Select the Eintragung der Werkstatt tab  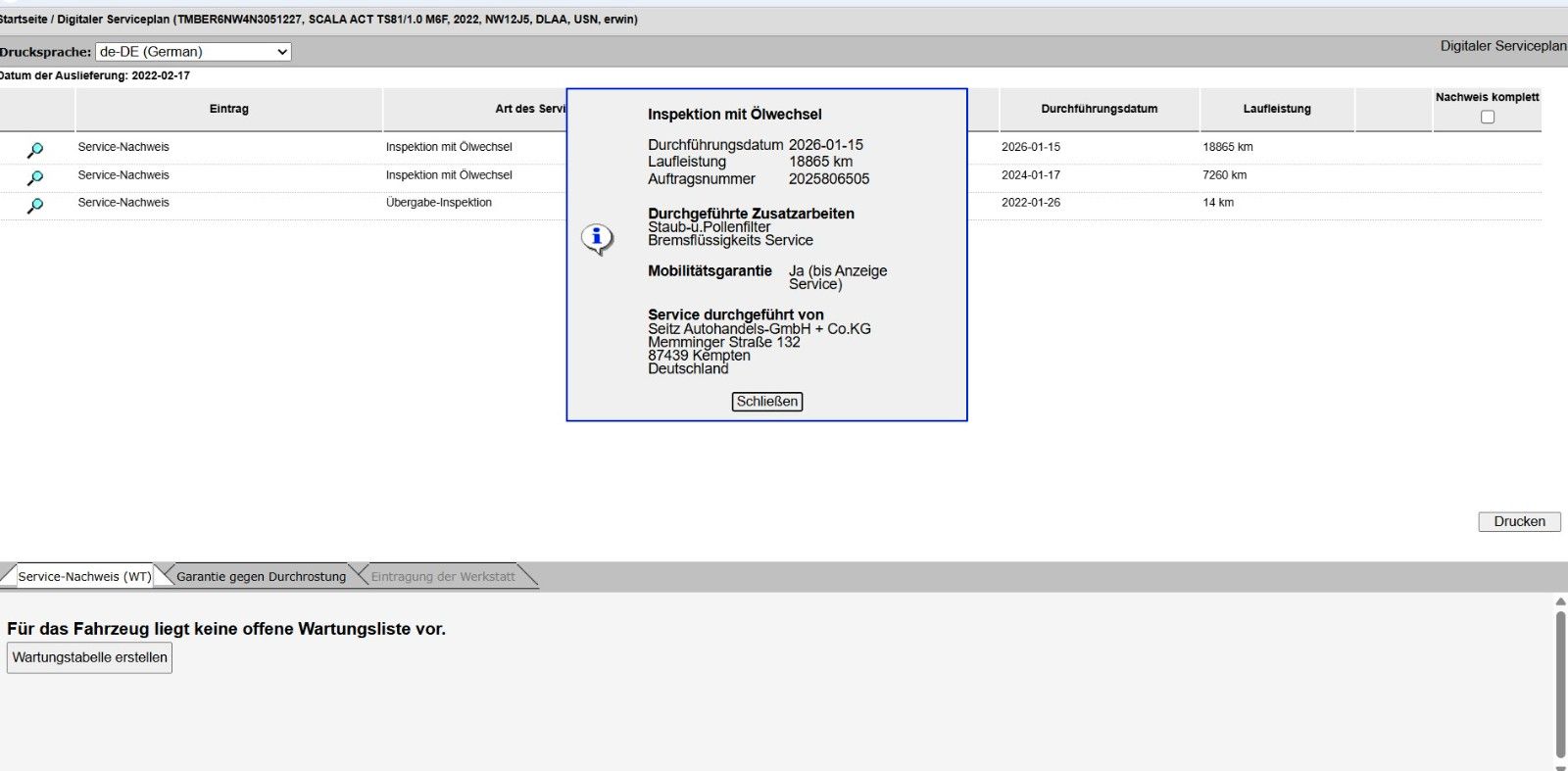coord(443,577)
